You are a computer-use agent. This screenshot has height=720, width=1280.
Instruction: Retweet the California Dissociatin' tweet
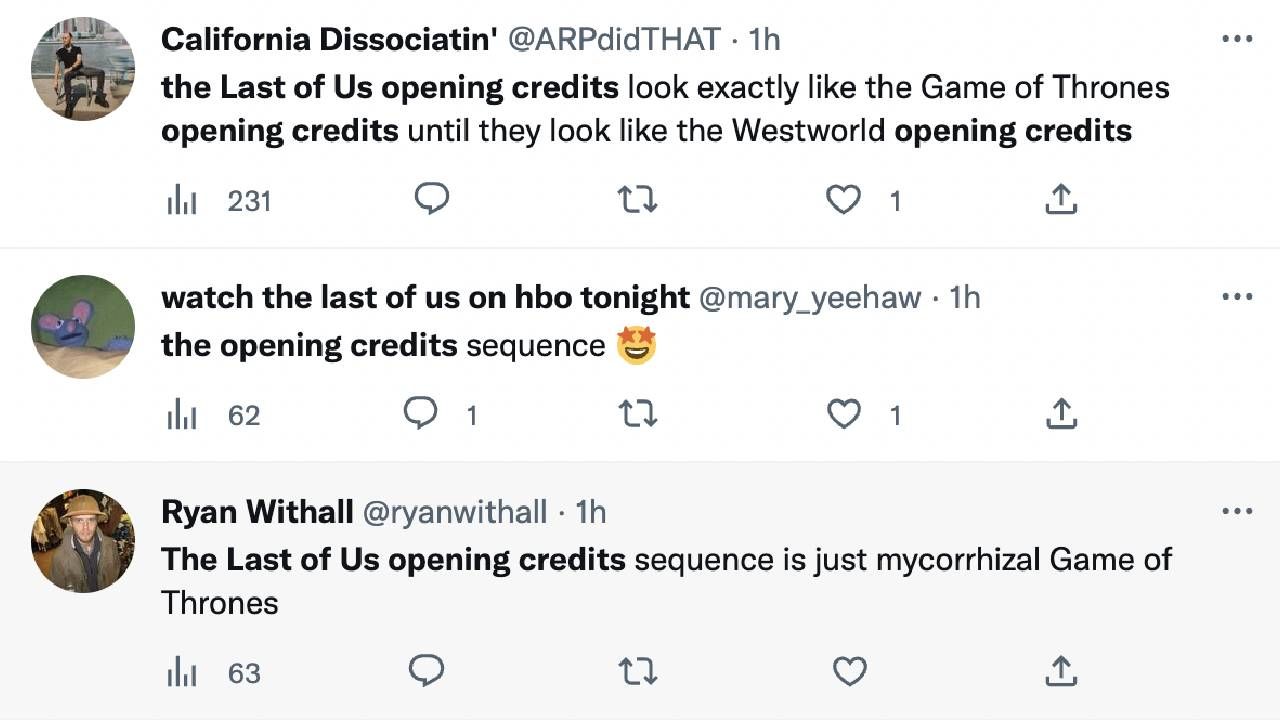637,200
